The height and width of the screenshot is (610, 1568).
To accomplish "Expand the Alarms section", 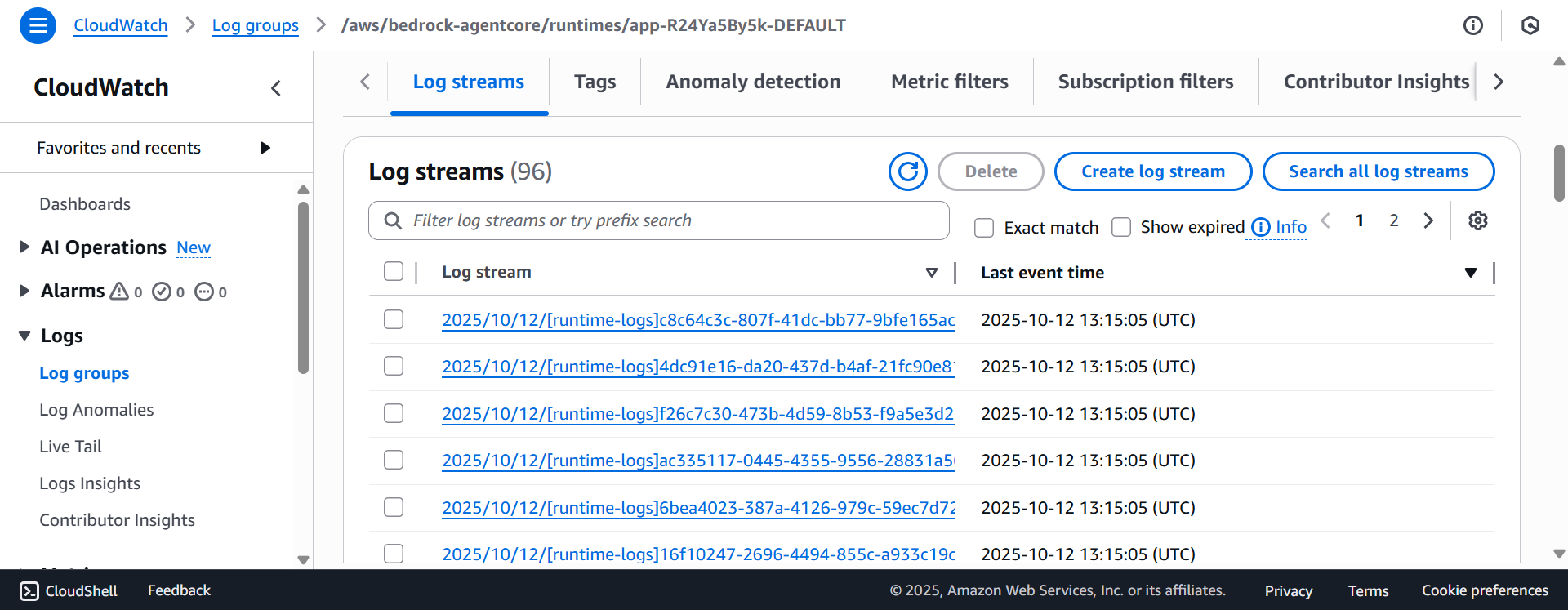I will (x=24, y=290).
